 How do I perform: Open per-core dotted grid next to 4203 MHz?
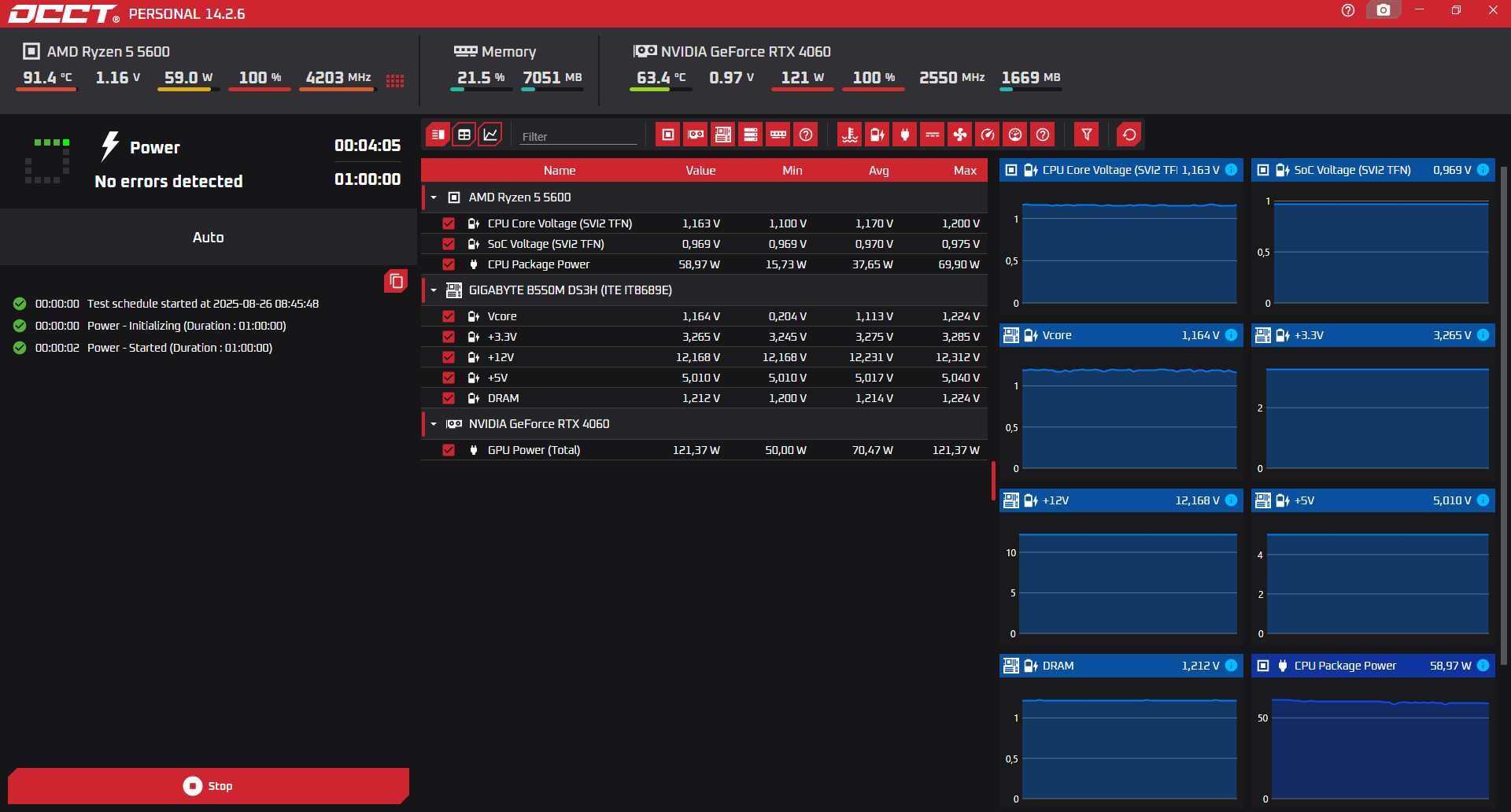[x=395, y=81]
